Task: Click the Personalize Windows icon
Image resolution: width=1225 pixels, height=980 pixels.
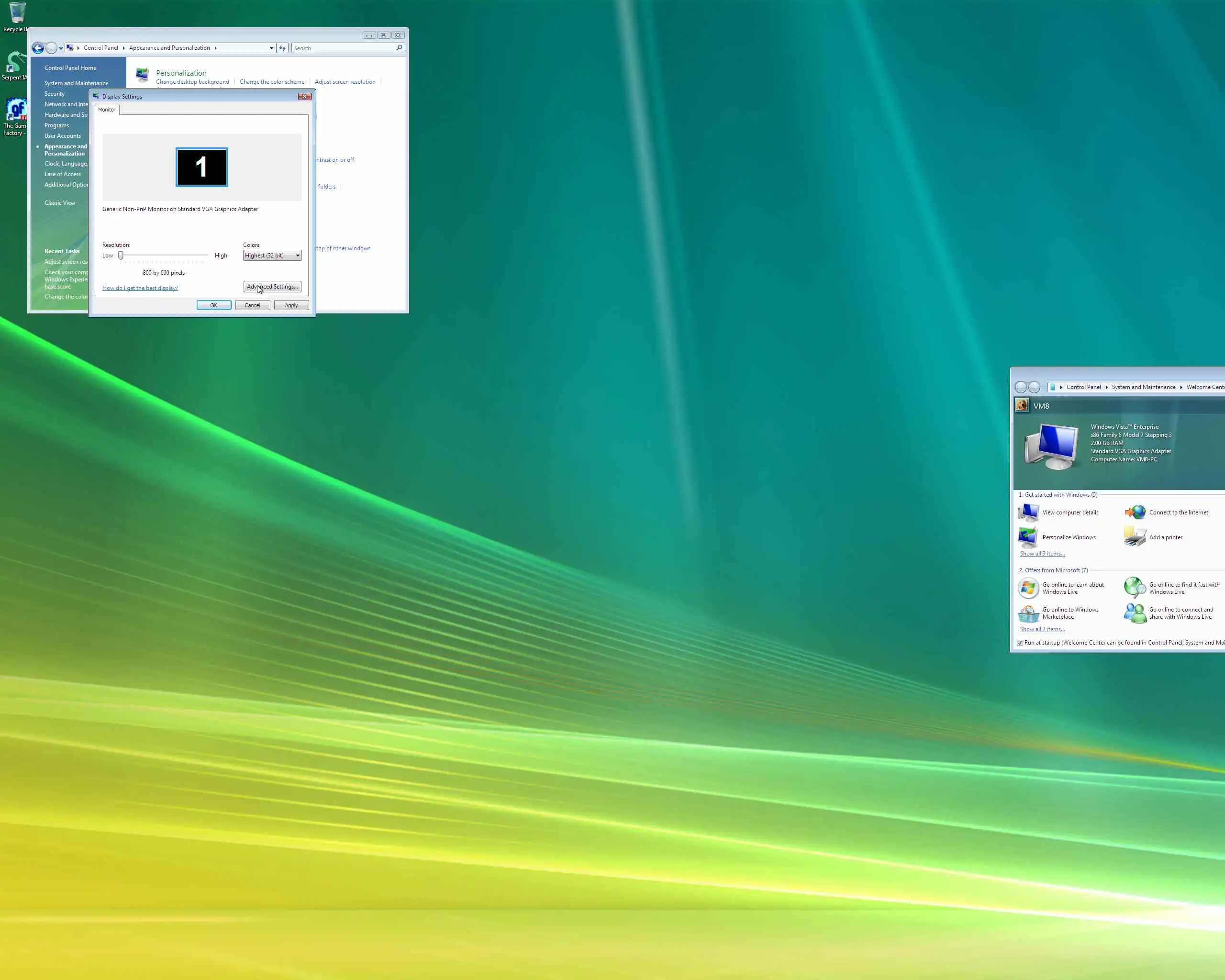Action: [x=1028, y=537]
